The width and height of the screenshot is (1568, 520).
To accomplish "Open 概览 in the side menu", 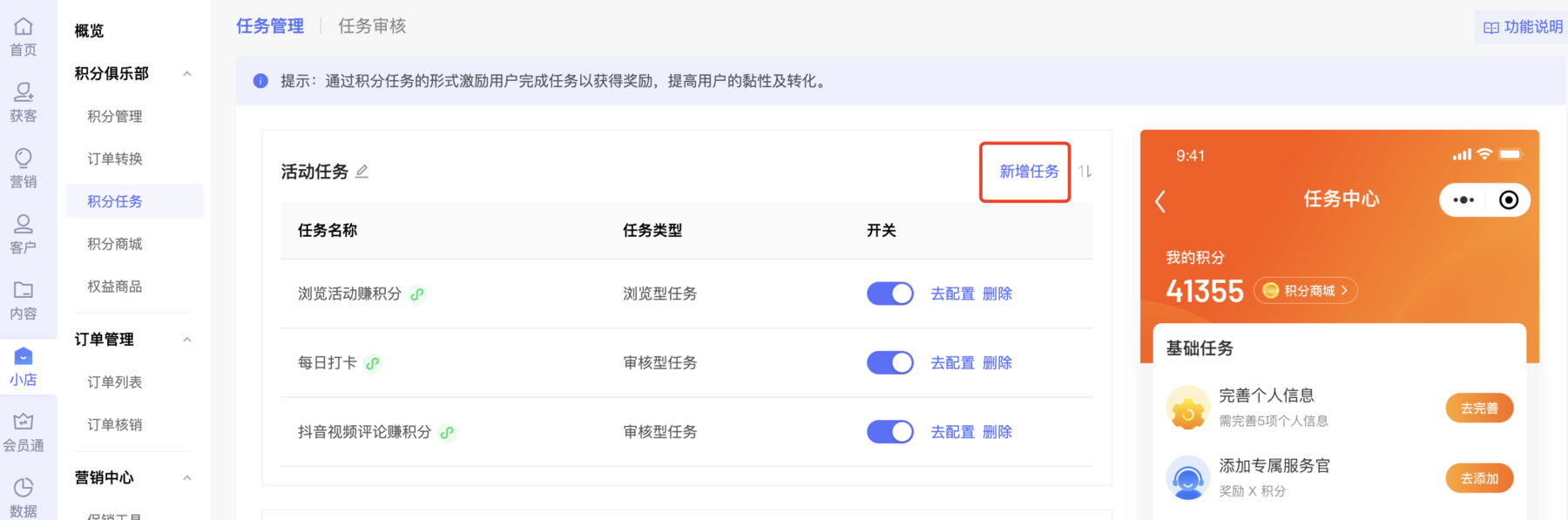I will coord(89,31).
